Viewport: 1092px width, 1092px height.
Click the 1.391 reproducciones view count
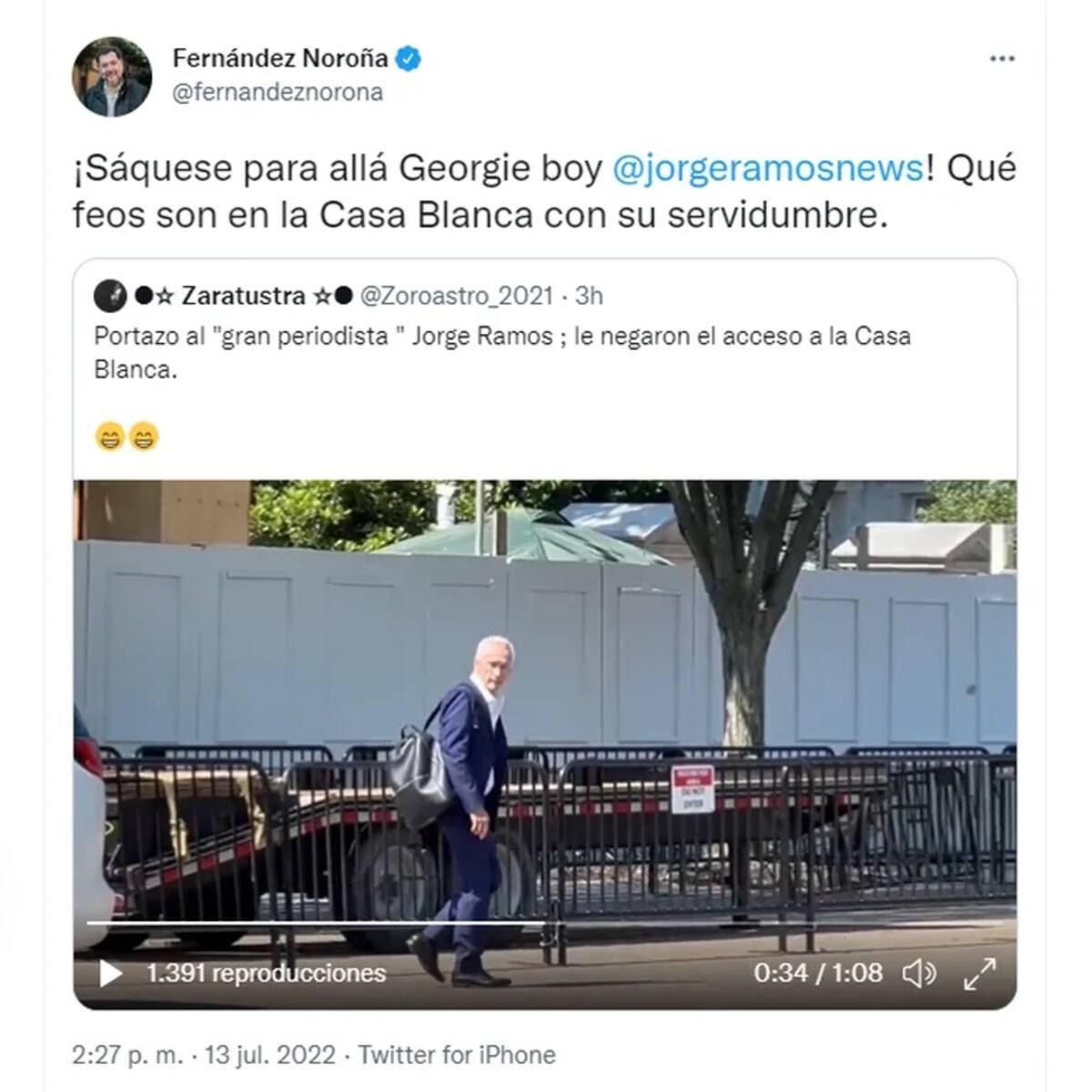pyautogui.click(x=267, y=974)
